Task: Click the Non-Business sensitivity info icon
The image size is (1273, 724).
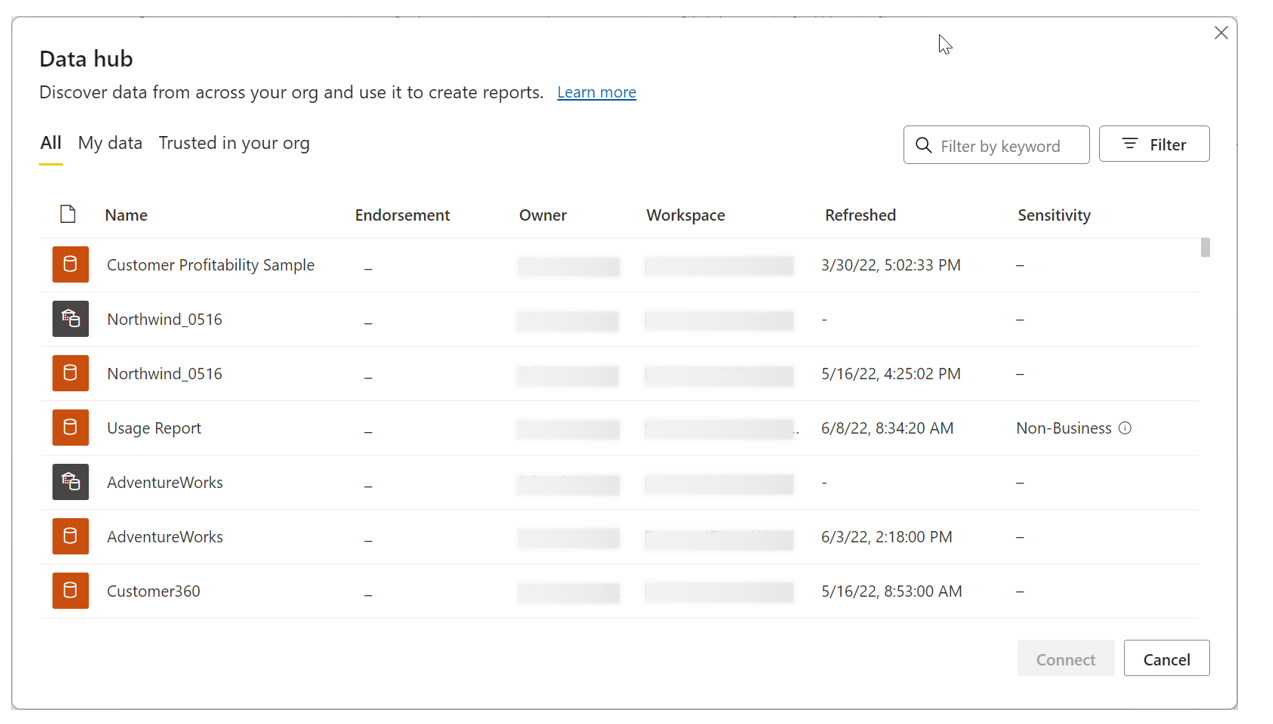Action: pos(1125,428)
